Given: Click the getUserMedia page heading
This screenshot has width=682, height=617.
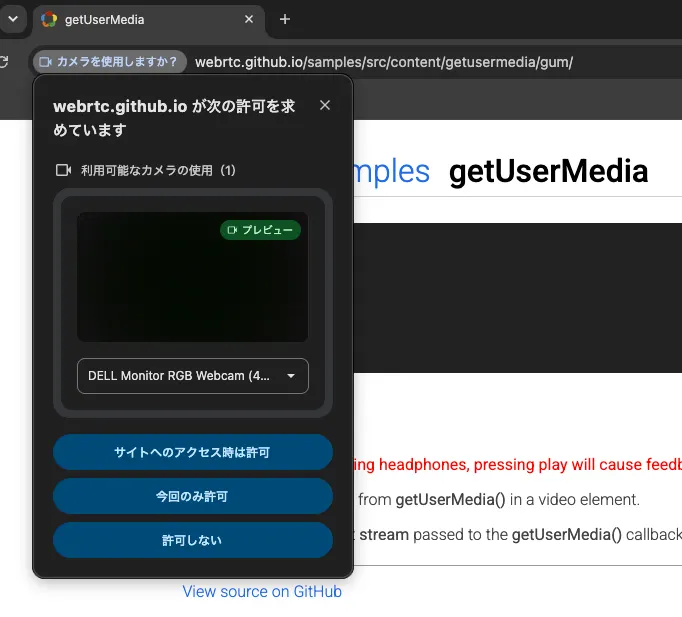Looking at the screenshot, I should tap(548, 171).
